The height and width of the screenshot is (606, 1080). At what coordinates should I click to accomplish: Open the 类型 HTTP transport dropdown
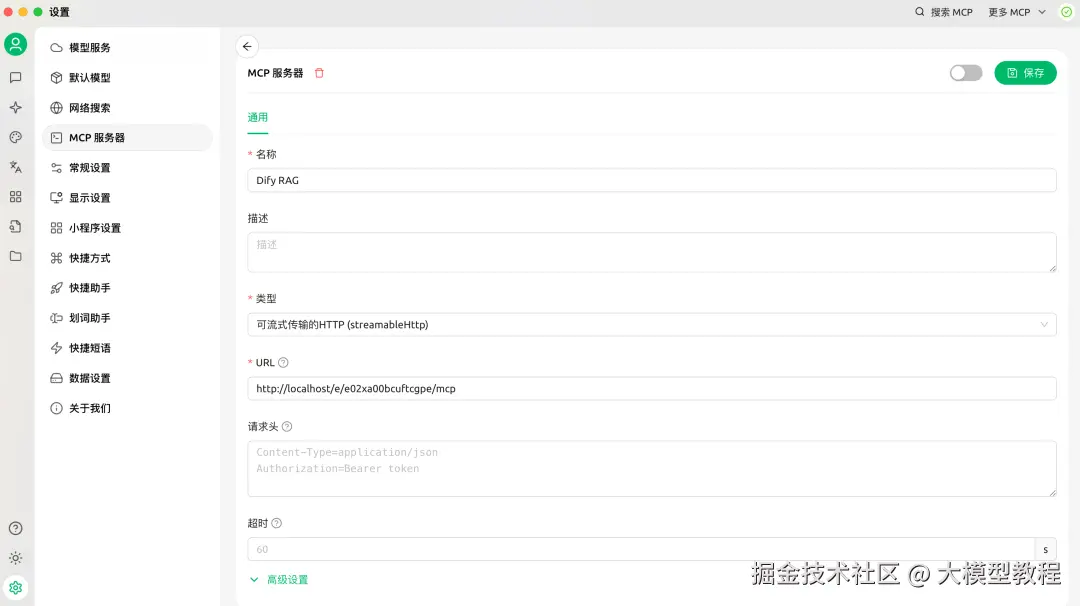pos(651,324)
